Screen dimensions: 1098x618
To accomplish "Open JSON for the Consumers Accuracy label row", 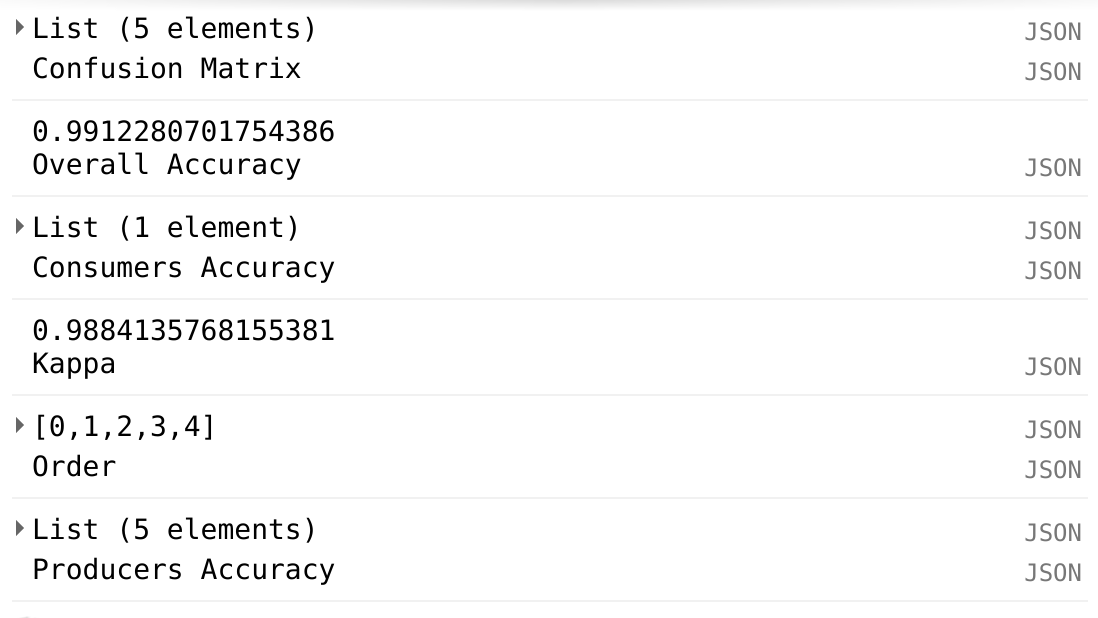I will (1052, 270).
